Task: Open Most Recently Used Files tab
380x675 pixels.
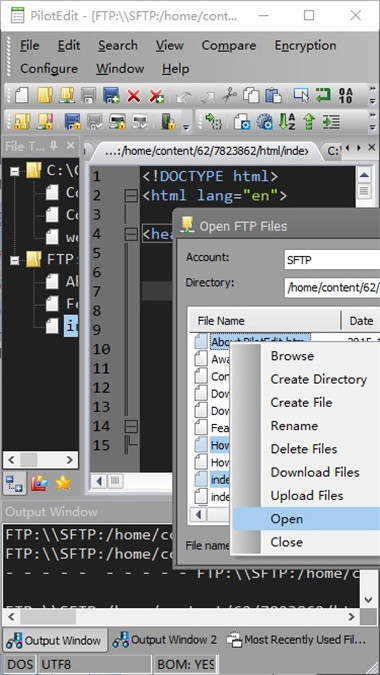Action: tap(296, 640)
